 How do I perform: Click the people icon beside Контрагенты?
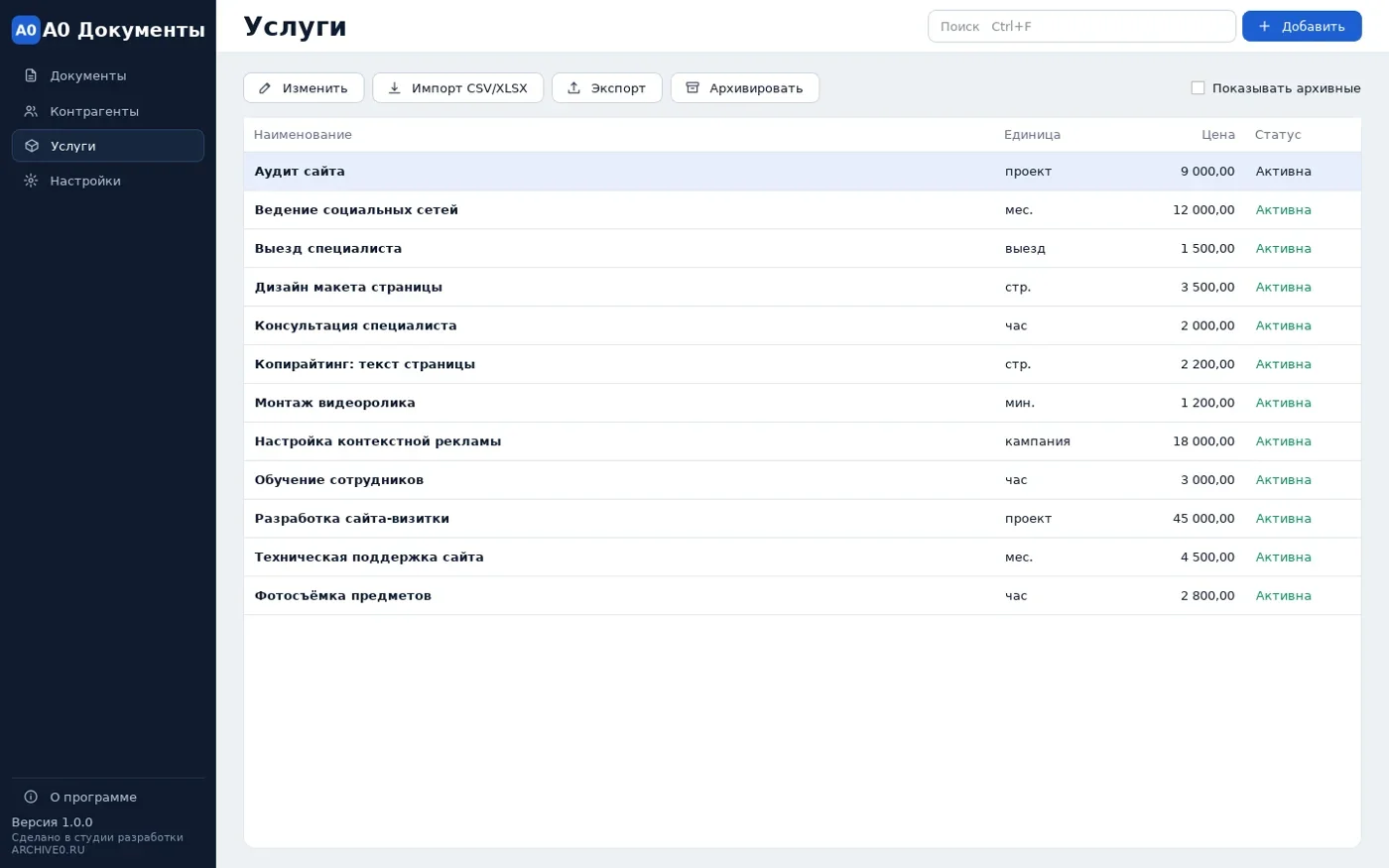pyautogui.click(x=31, y=111)
